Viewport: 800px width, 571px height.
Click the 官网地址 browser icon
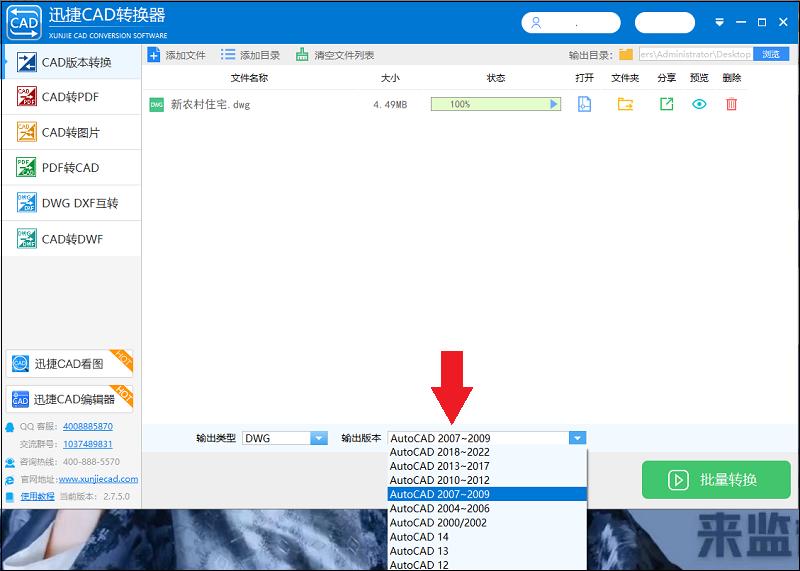point(10,480)
